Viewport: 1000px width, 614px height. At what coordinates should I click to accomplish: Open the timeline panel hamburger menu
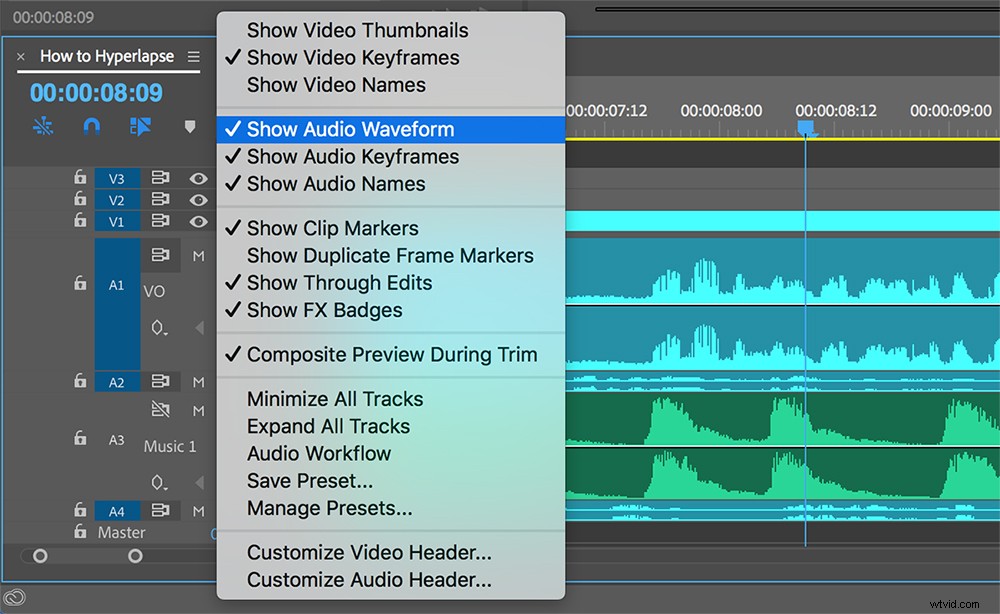tap(193, 57)
